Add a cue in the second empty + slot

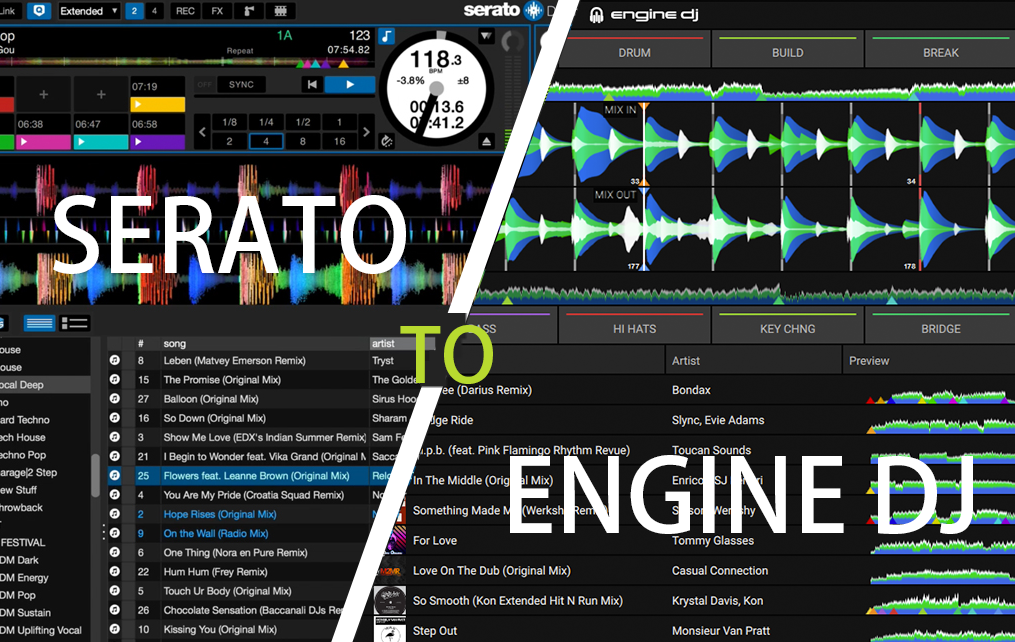101,94
